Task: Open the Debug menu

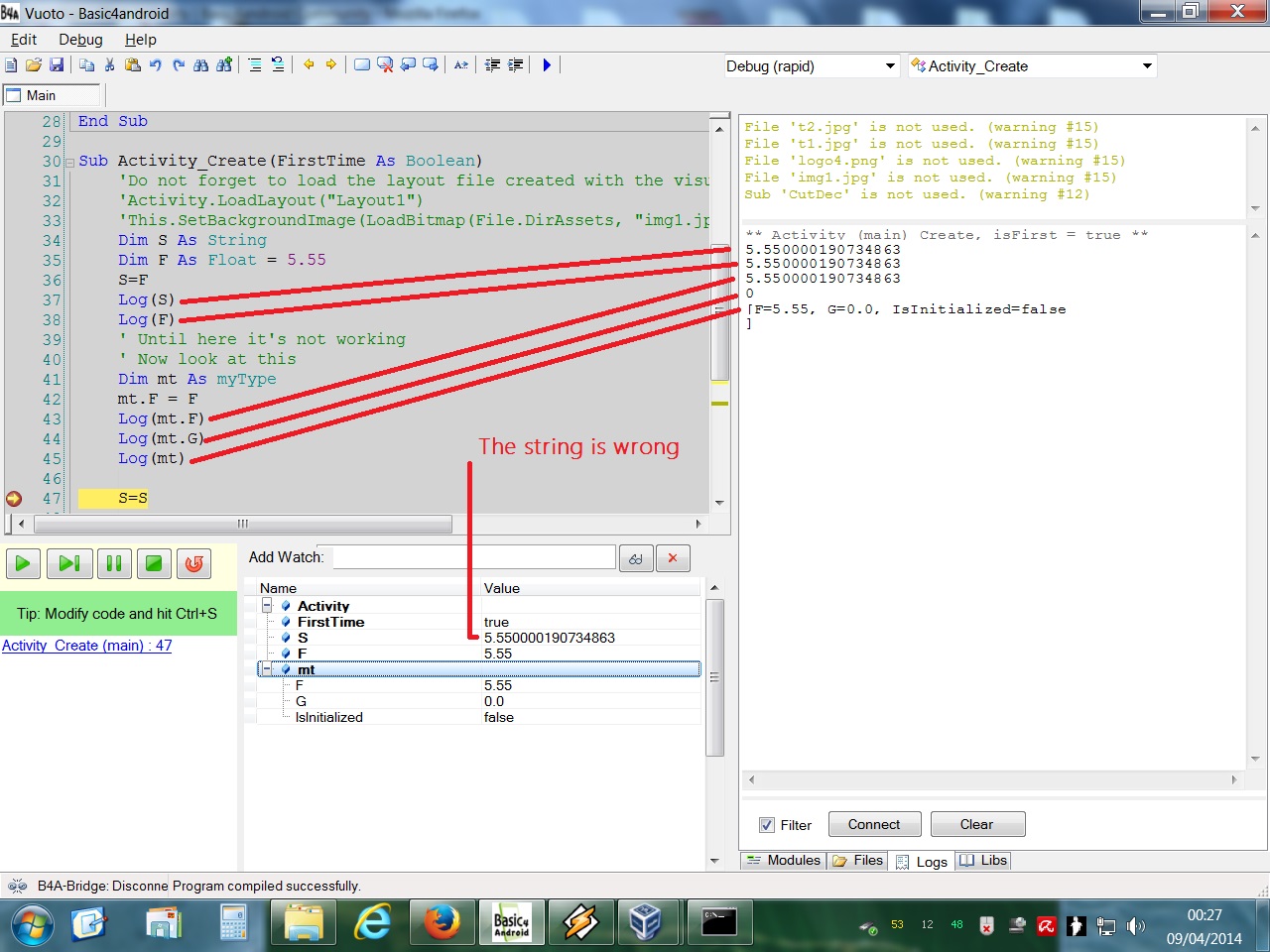Action: (x=80, y=40)
